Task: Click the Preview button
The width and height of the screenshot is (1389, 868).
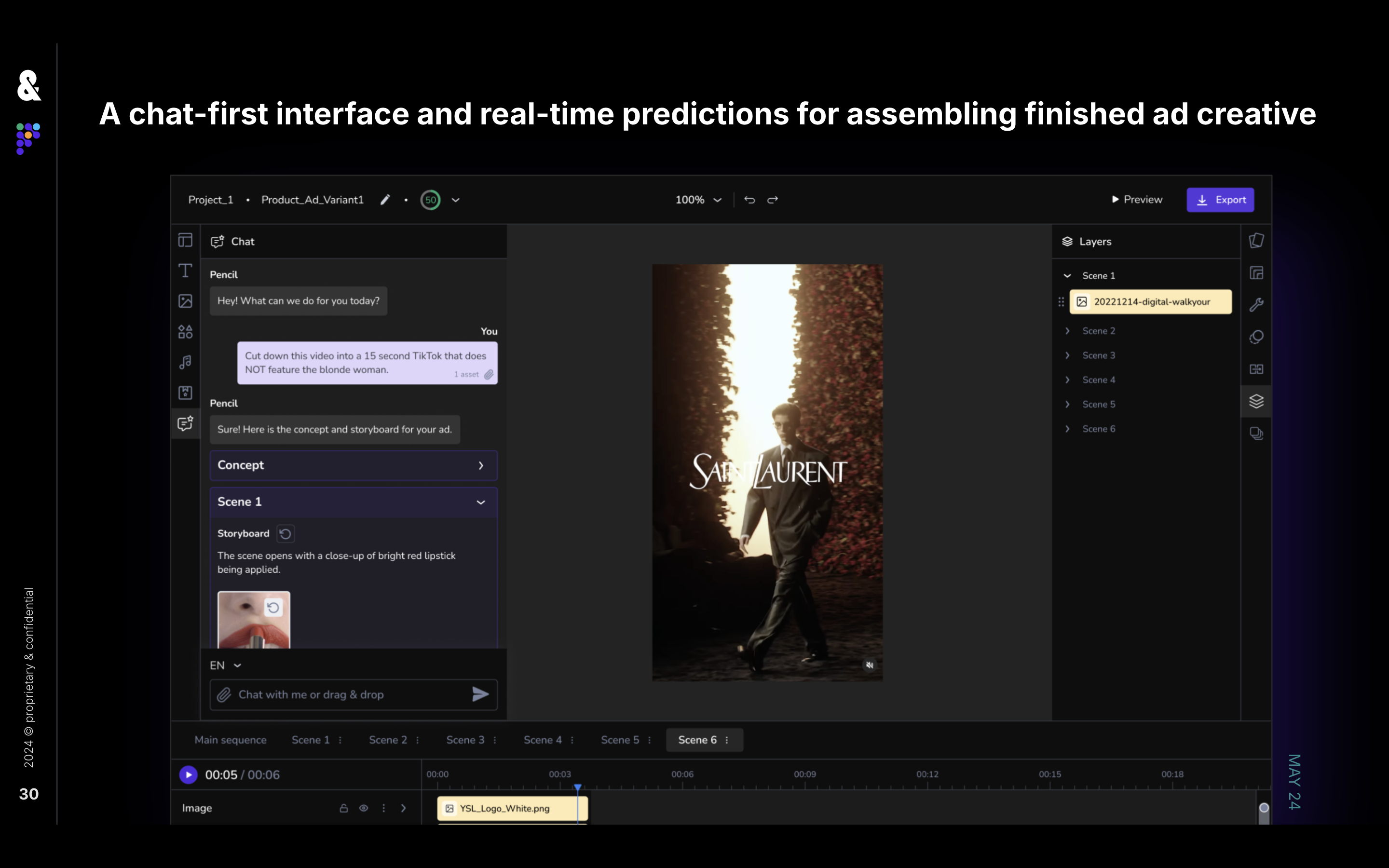Action: (x=1136, y=200)
